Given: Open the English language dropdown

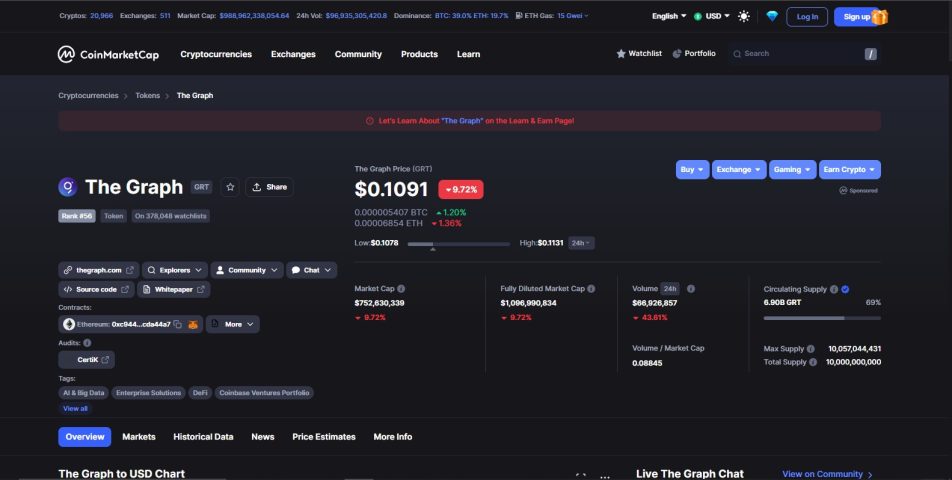Looking at the screenshot, I should 669,16.
